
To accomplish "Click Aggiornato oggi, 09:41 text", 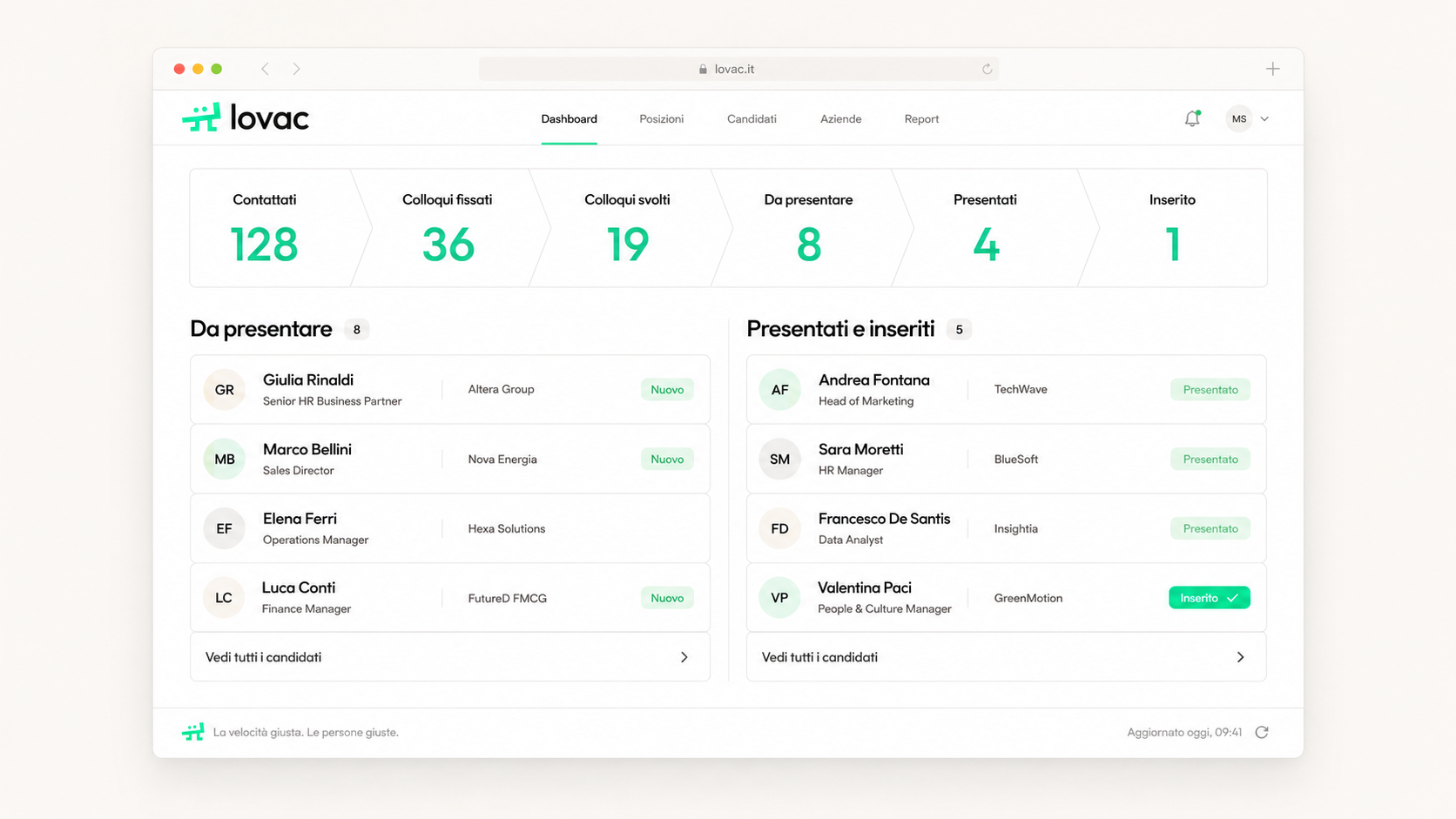I will 1184,732.
